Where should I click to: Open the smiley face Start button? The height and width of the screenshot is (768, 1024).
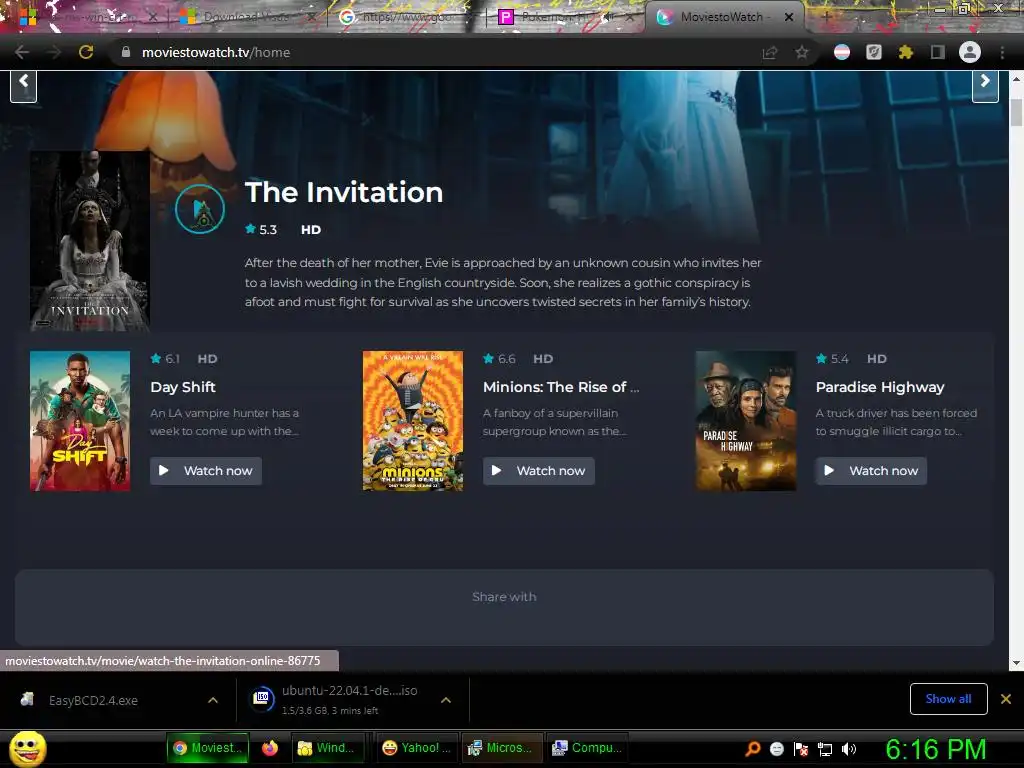(27, 748)
